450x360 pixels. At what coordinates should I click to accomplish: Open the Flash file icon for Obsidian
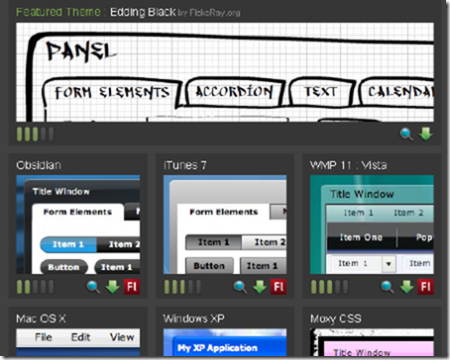[132, 287]
